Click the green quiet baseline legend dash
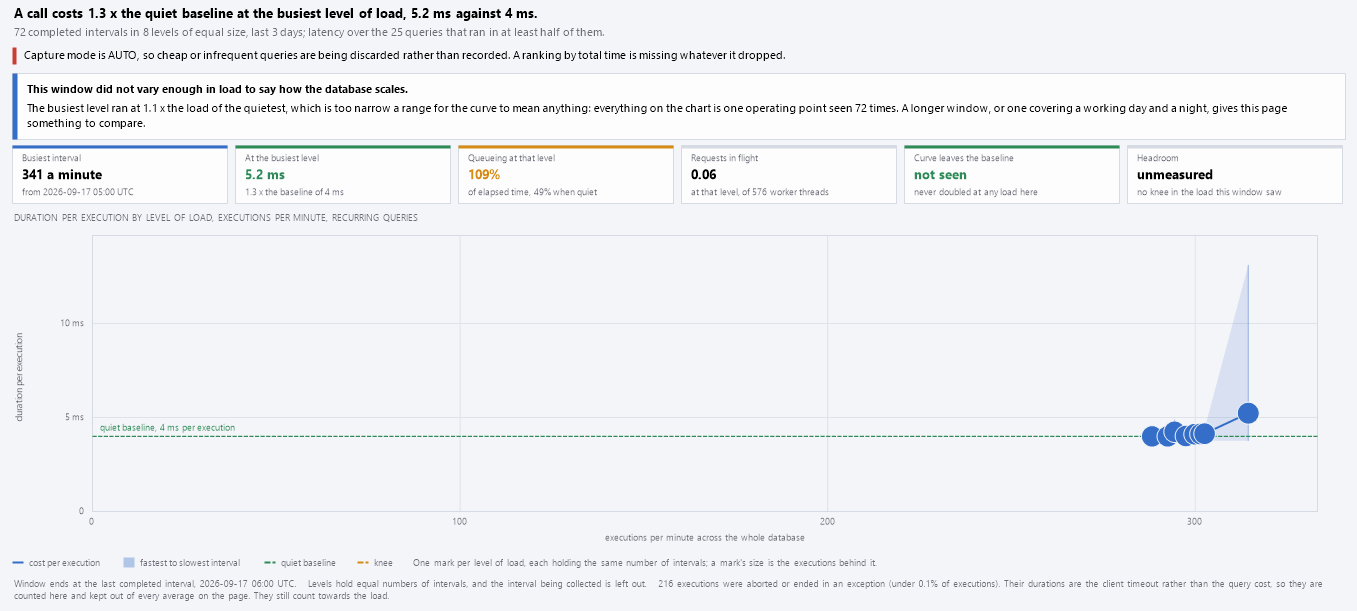The image size is (1357, 611). (x=270, y=563)
